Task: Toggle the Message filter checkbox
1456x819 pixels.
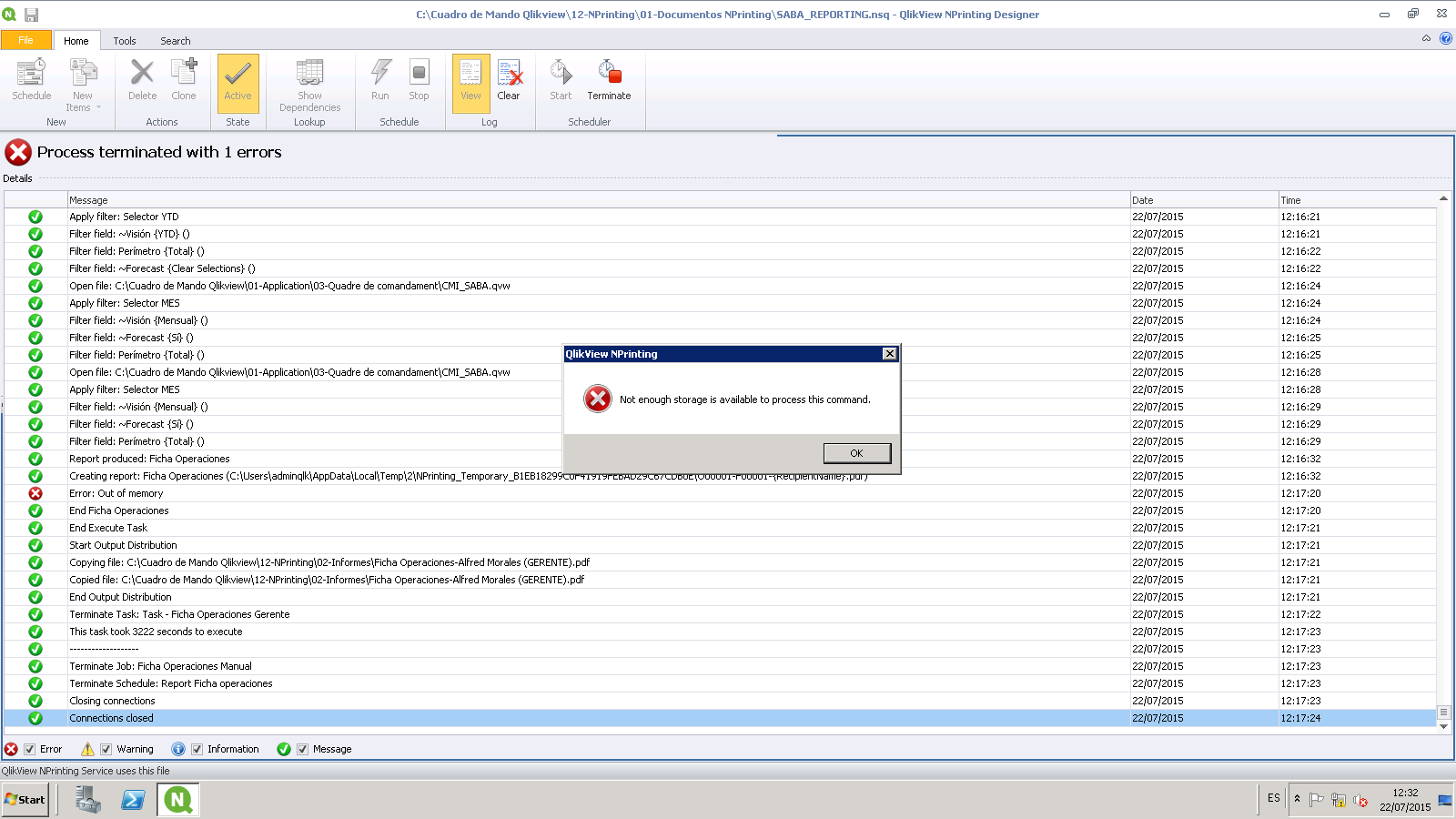Action: click(302, 749)
